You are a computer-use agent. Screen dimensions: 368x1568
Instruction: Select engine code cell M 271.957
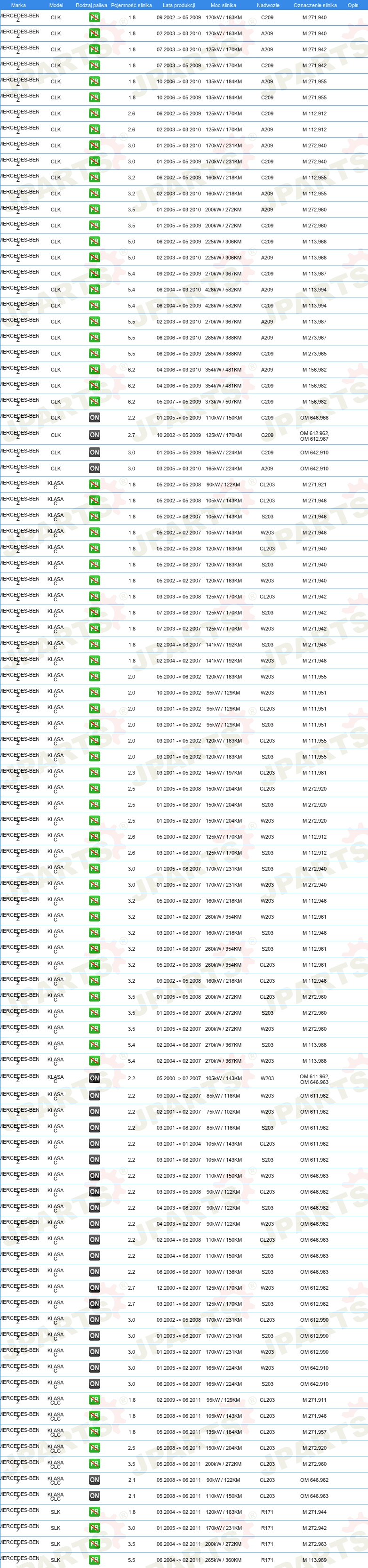tap(314, 1431)
